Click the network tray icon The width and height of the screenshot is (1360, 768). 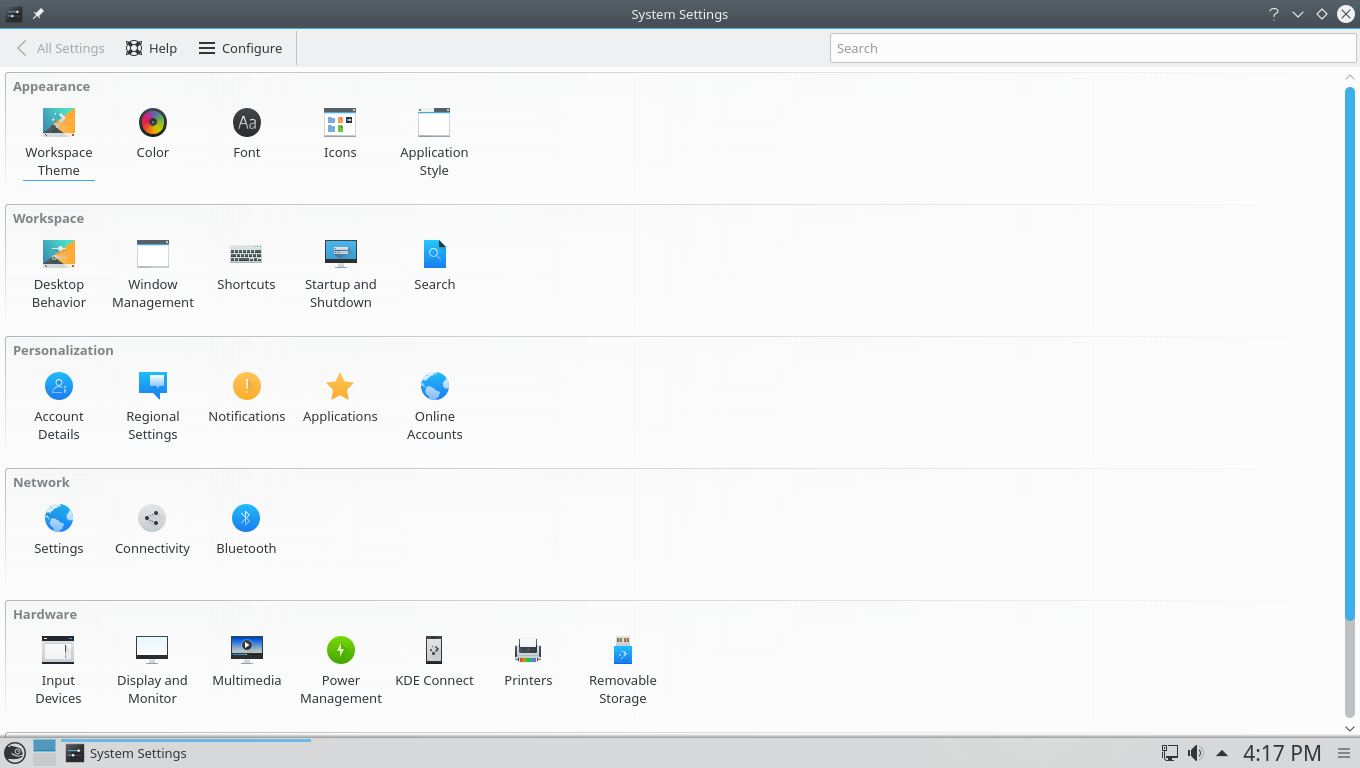tap(1169, 753)
